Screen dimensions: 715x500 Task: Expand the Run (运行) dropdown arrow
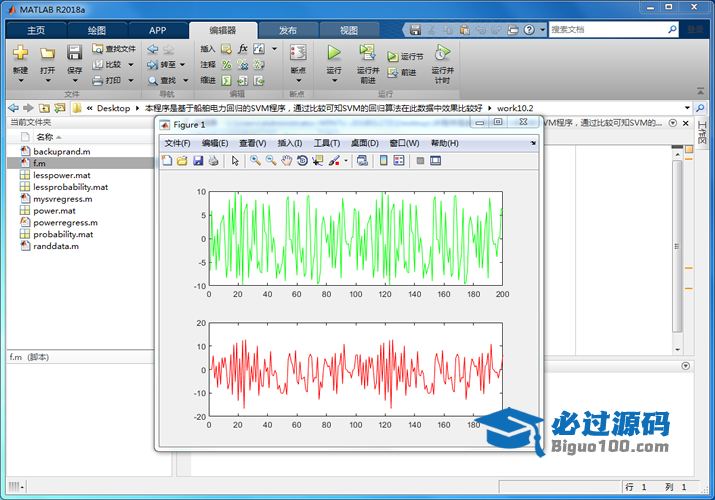pyautogui.click(x=334, y=81)
